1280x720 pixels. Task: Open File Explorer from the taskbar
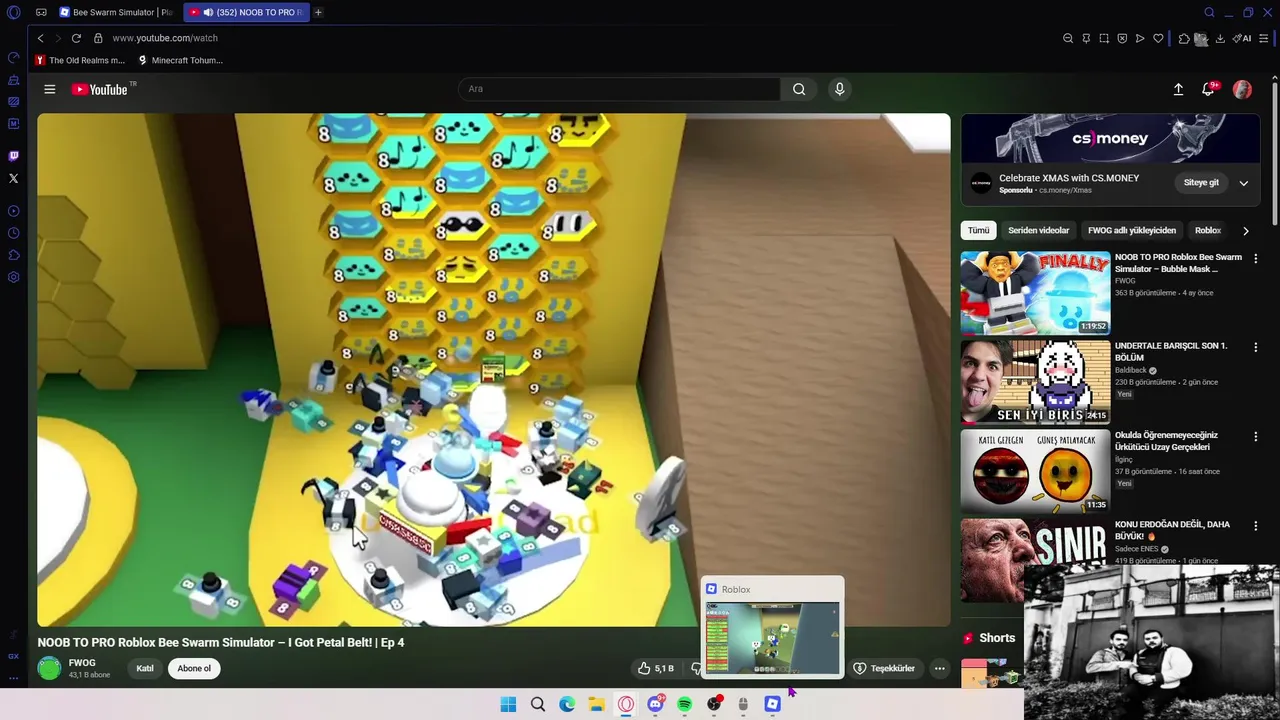pos(596,704)
